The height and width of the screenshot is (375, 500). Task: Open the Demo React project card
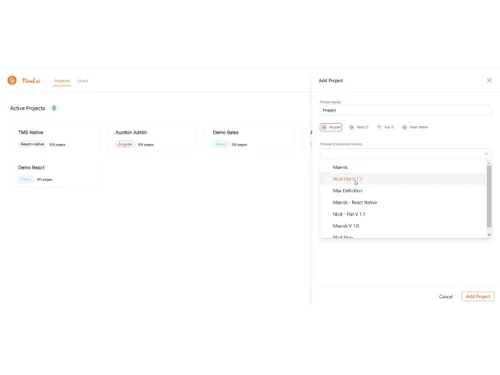pyautogui.click(x=55, y=173)
